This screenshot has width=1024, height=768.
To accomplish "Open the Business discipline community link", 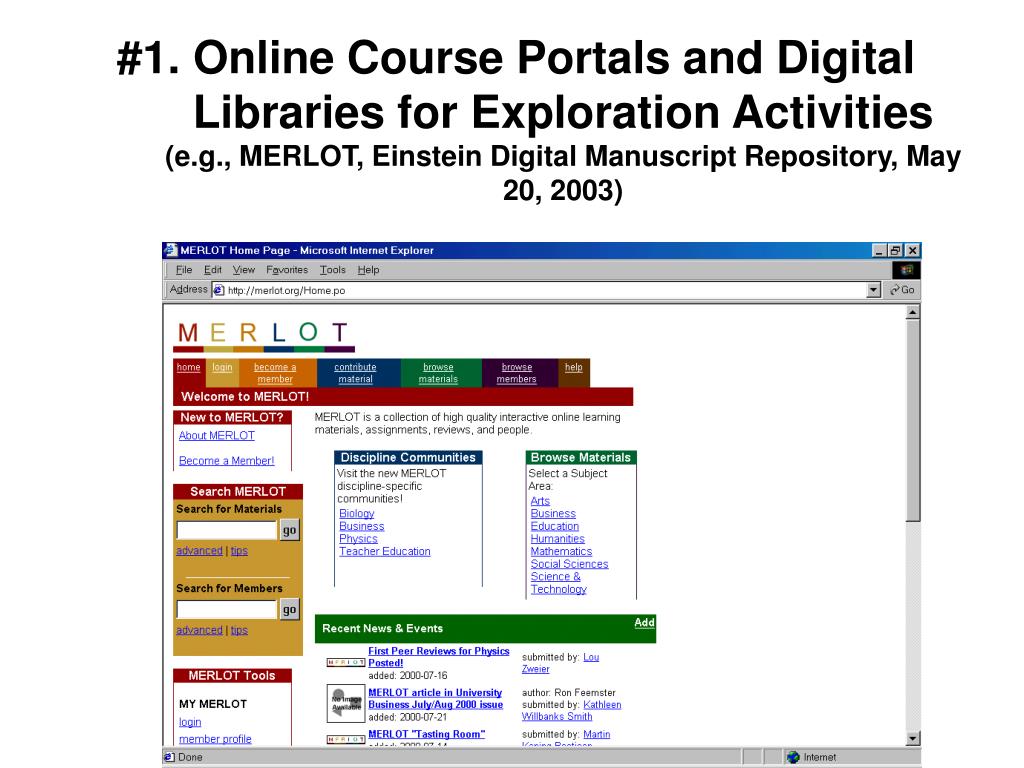I will [362, 526].
